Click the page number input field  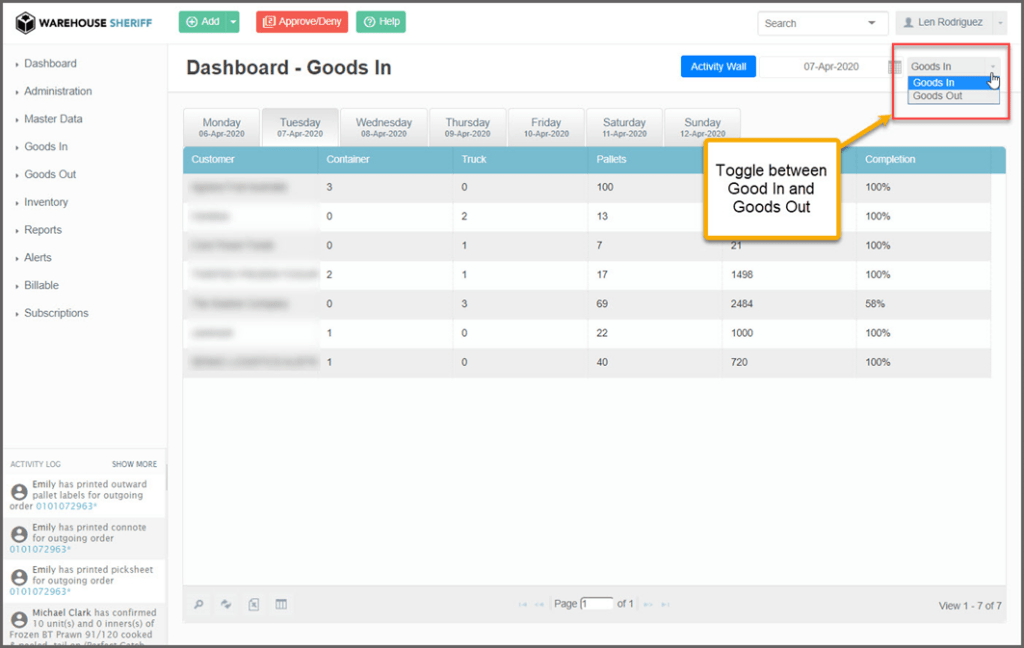(x=596, y=604)
